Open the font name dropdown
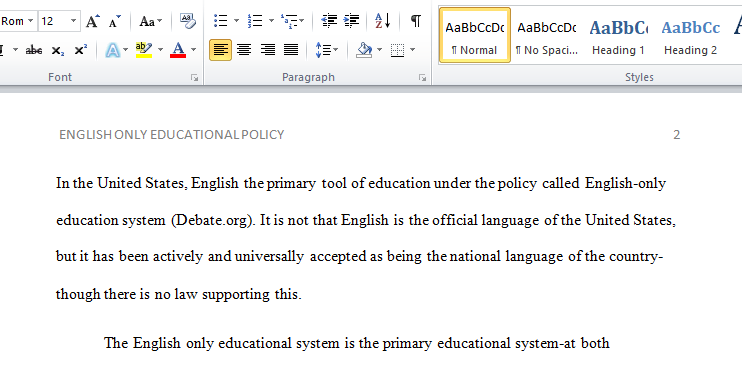 (30, 21)
